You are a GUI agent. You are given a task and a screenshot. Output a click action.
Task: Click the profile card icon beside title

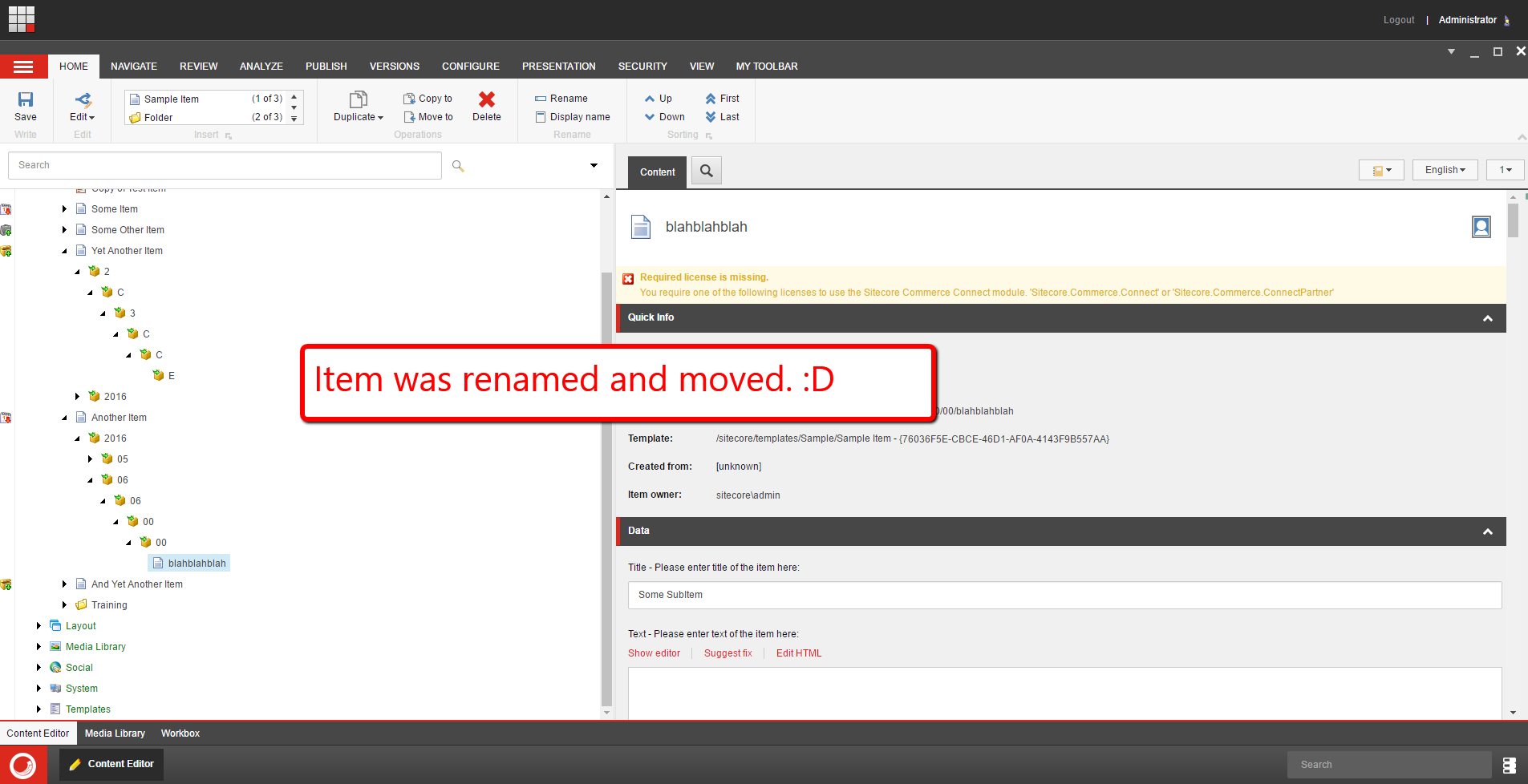point(1481,227)
